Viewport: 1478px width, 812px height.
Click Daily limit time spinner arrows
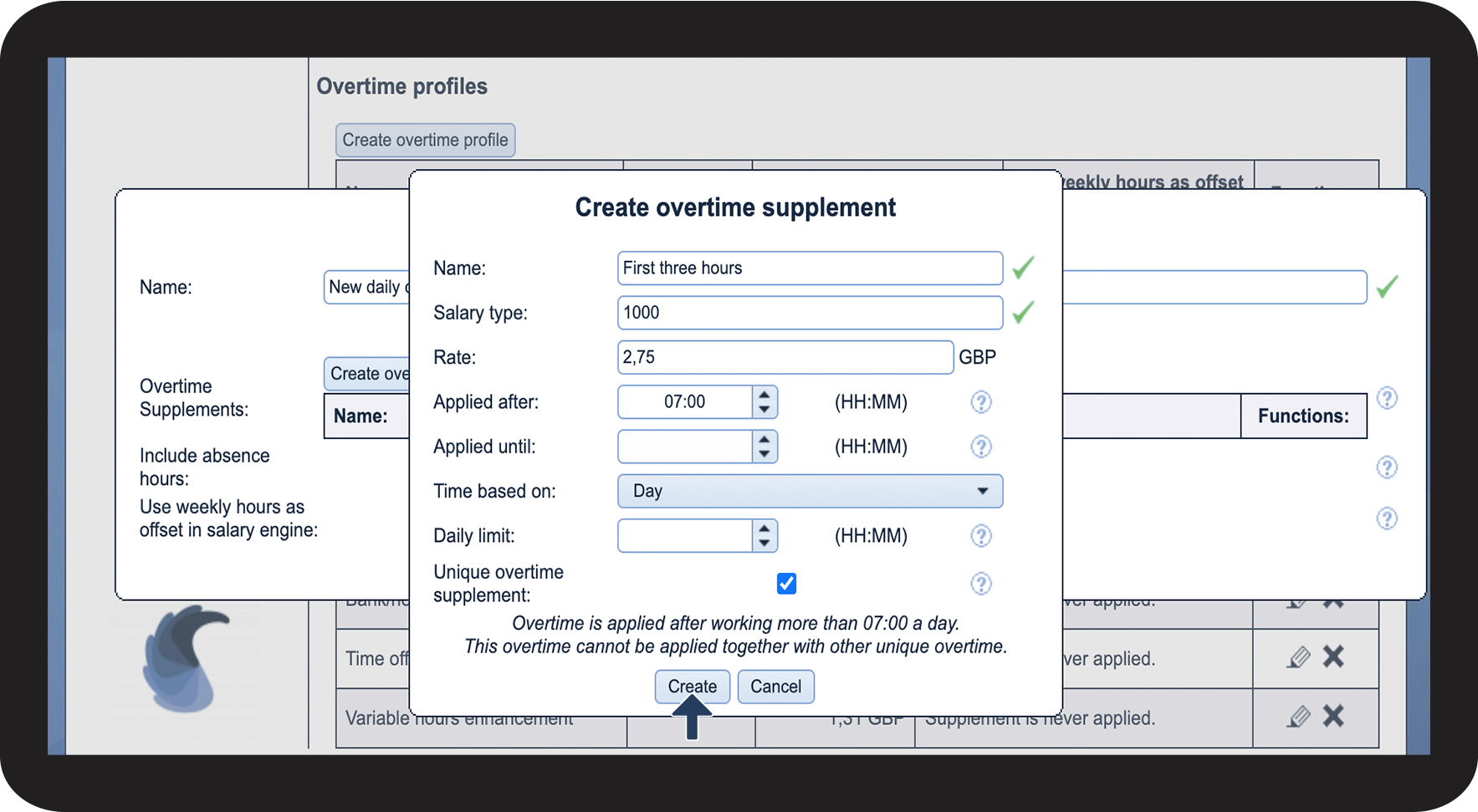point(764,536)
